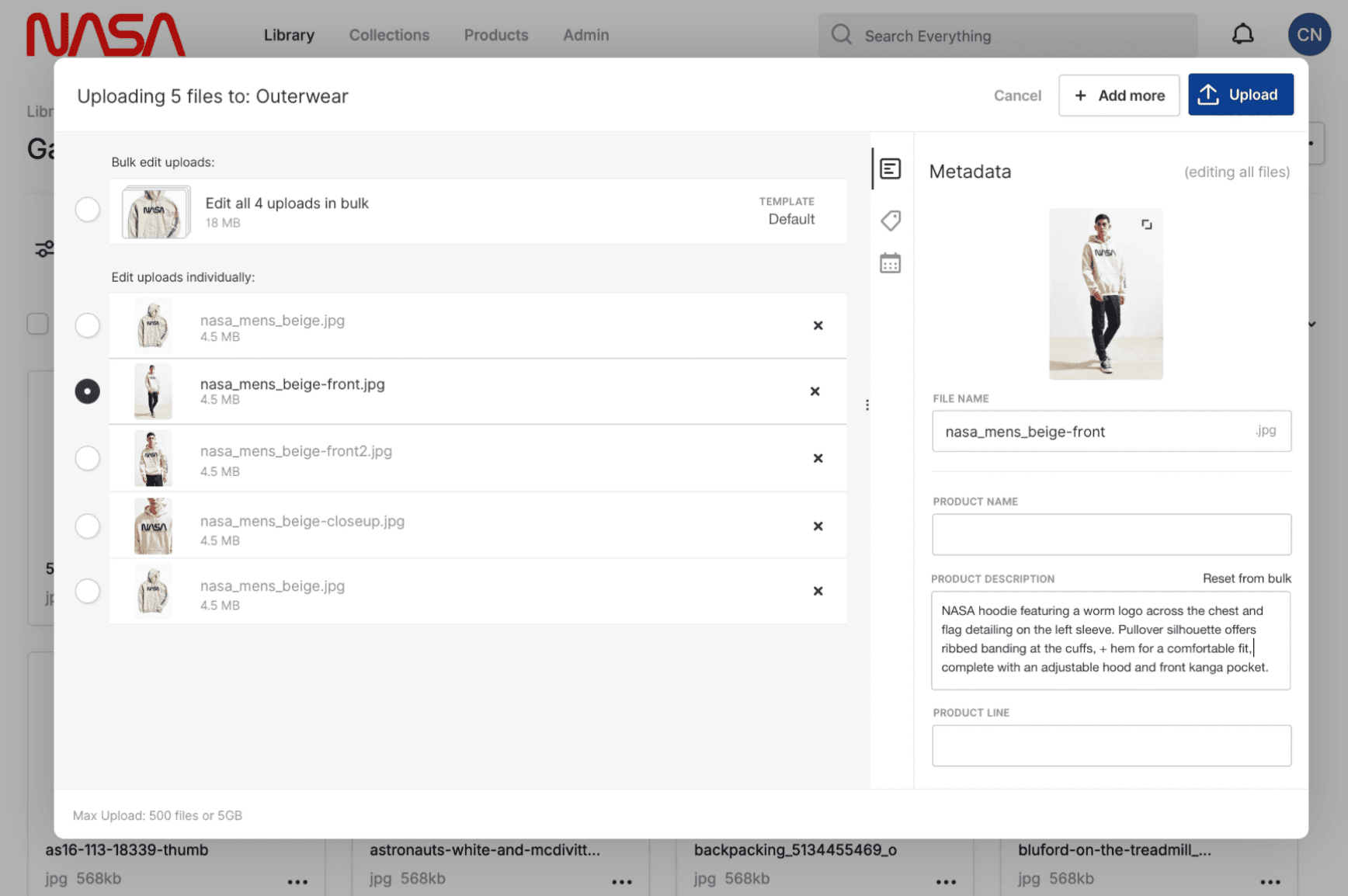Cancel the upload dialog

1017,96
